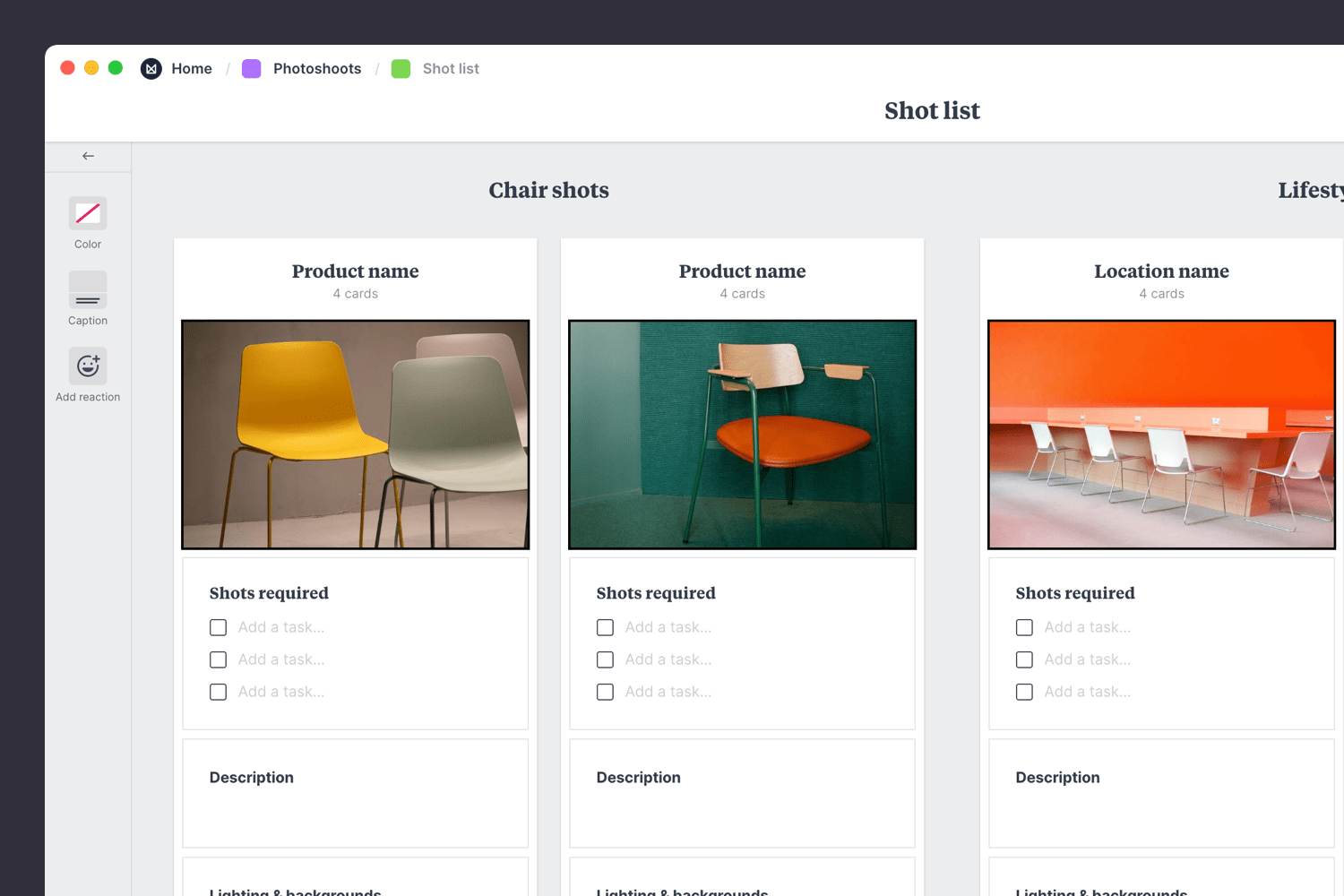Check first task under yellow chair column
The image size is (1344, 896).
click(219, 627)
